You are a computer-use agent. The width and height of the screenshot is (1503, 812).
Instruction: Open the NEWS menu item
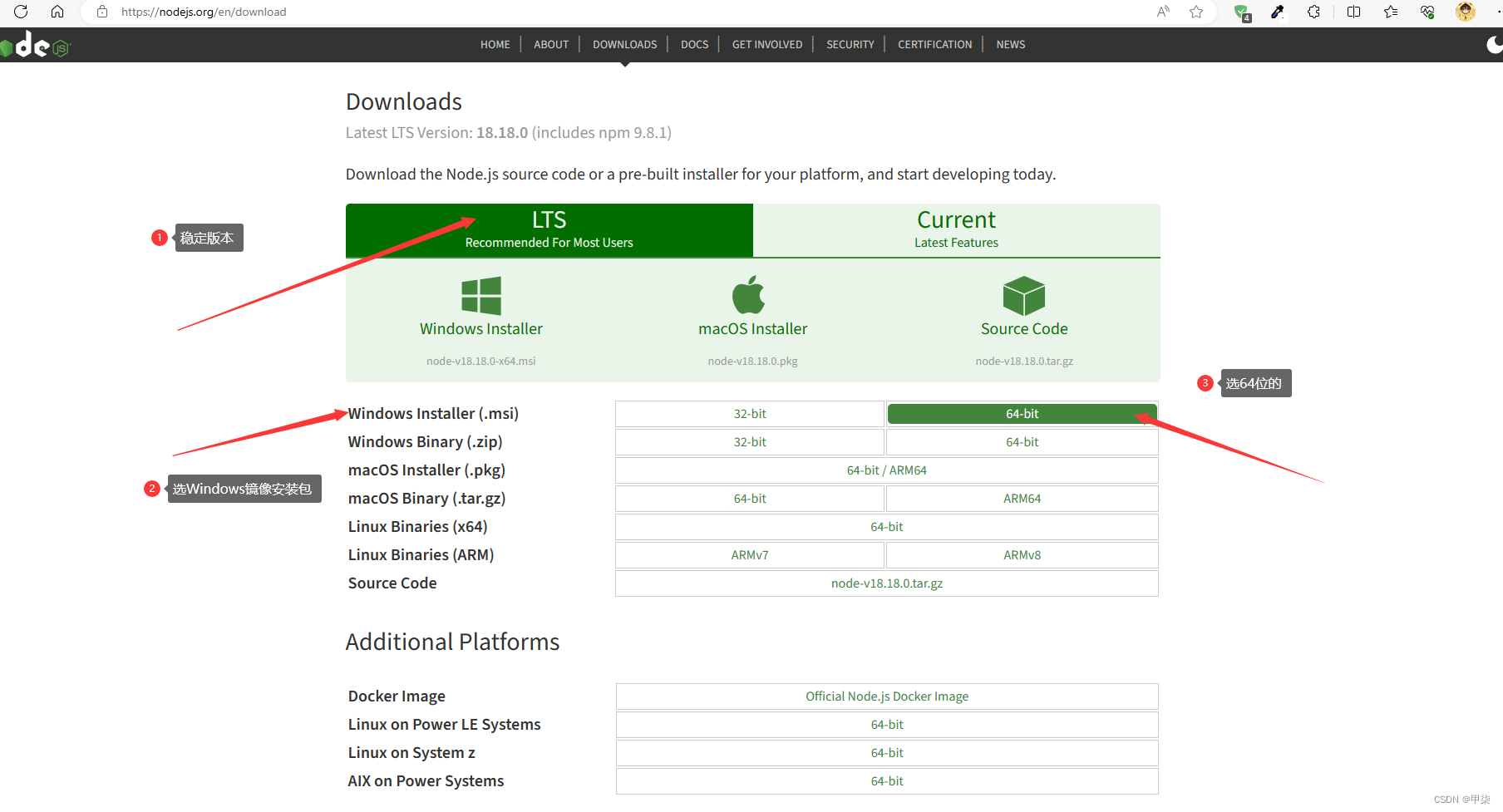1011,45
